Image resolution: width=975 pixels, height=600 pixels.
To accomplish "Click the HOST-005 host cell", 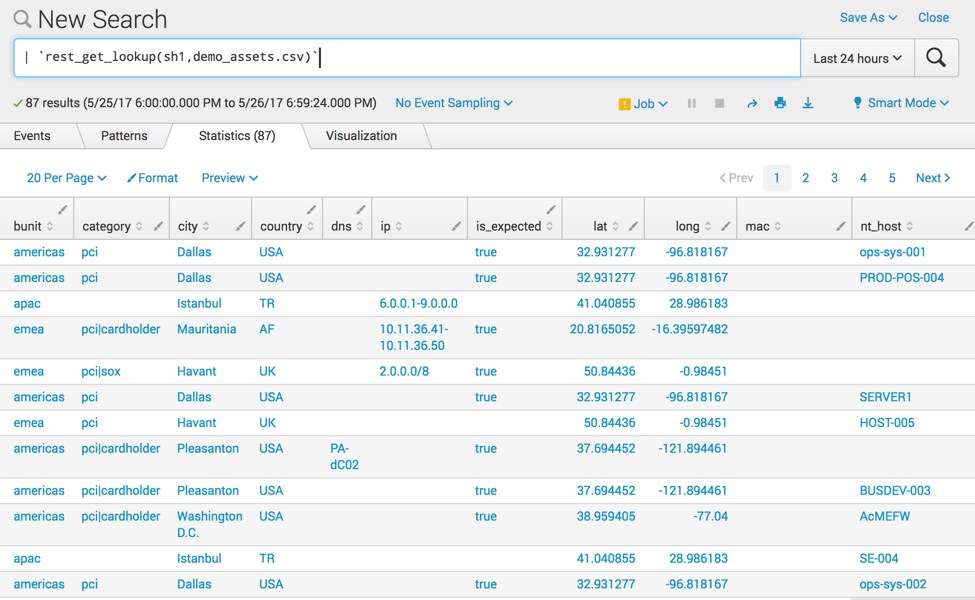I will (887, 423).
